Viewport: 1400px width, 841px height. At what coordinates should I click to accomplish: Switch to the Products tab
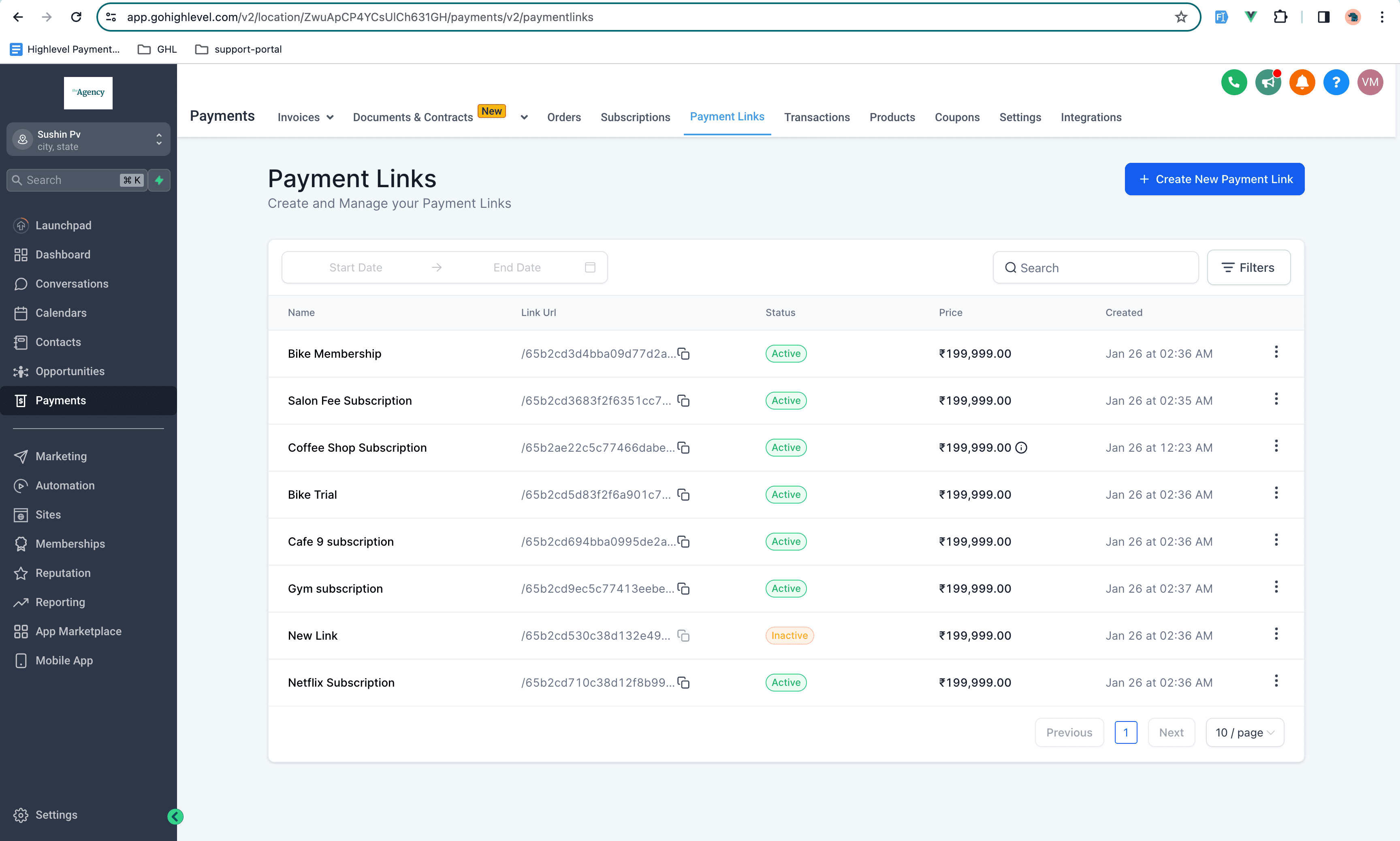point(892,117)
